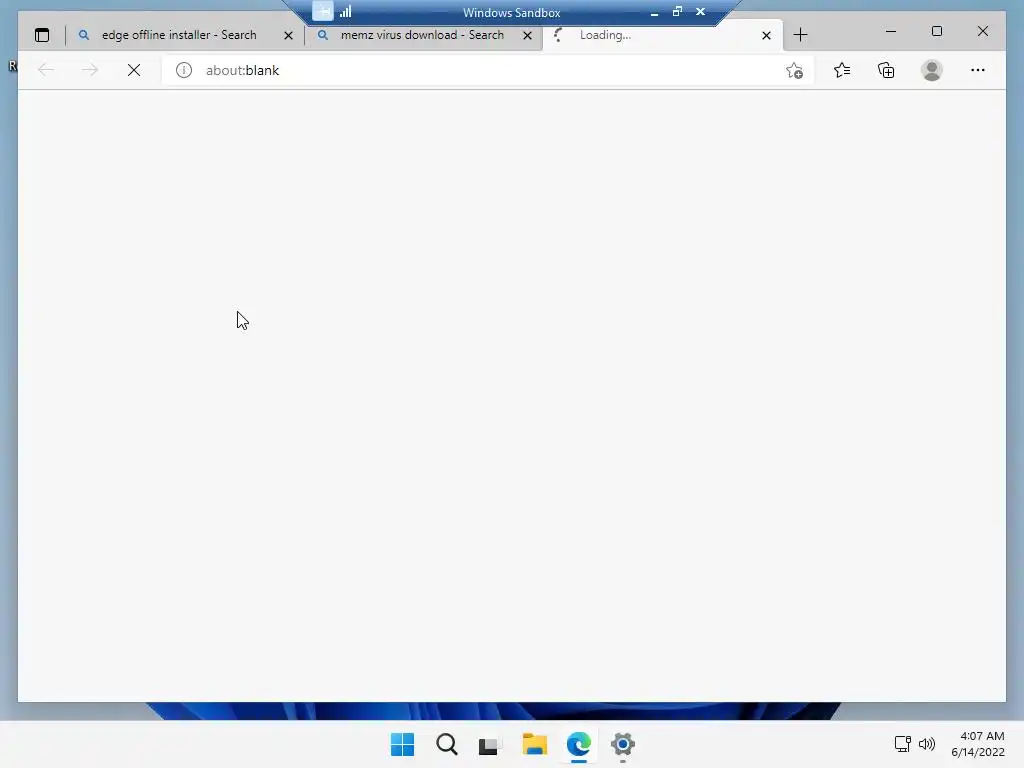The width and height of the screenshot is (1024, 768).
Task: Click the Sandbox pin icon
Action: click(323, 11)
